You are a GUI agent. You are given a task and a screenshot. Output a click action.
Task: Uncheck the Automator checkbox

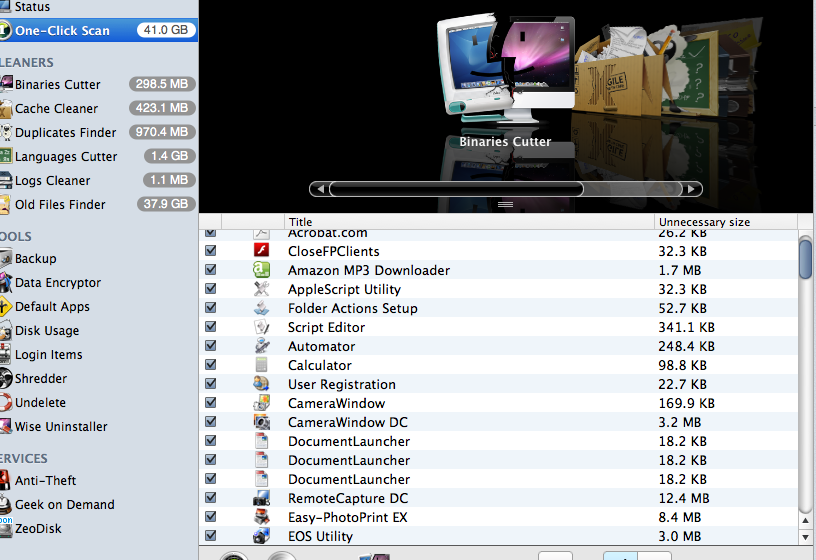click(x=211, y=346)
